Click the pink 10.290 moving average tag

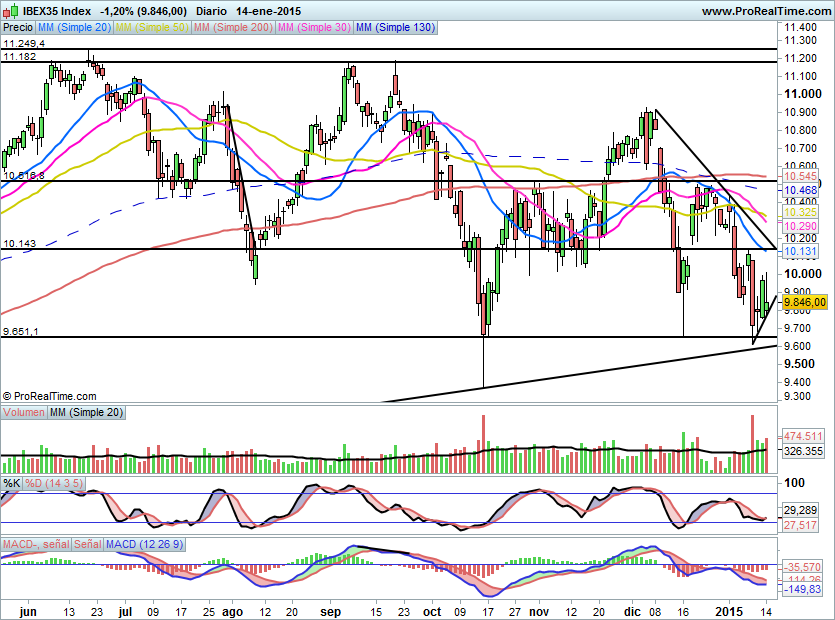800,226
